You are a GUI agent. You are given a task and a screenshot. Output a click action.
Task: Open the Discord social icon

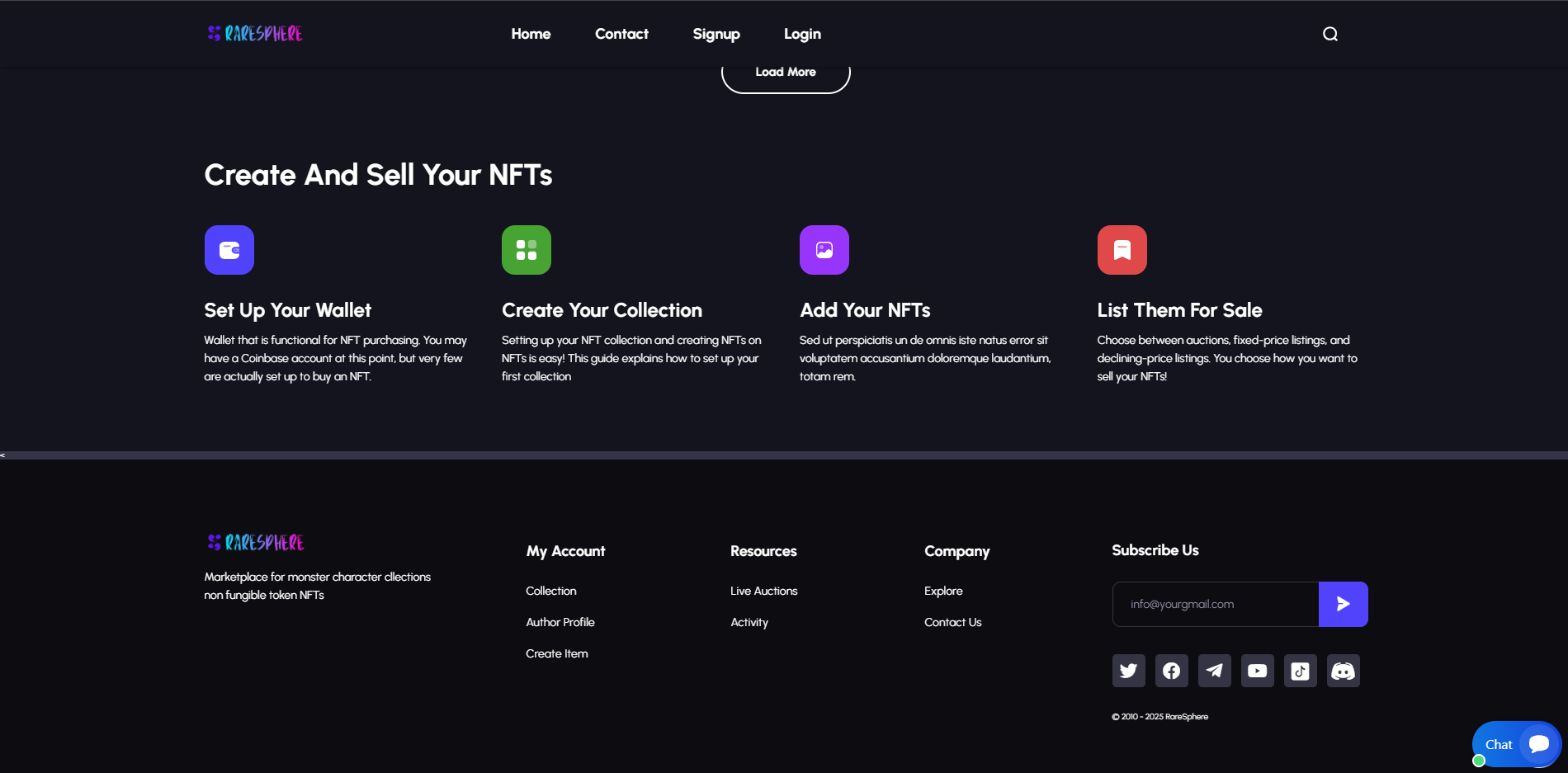(x=1343, y=671)
